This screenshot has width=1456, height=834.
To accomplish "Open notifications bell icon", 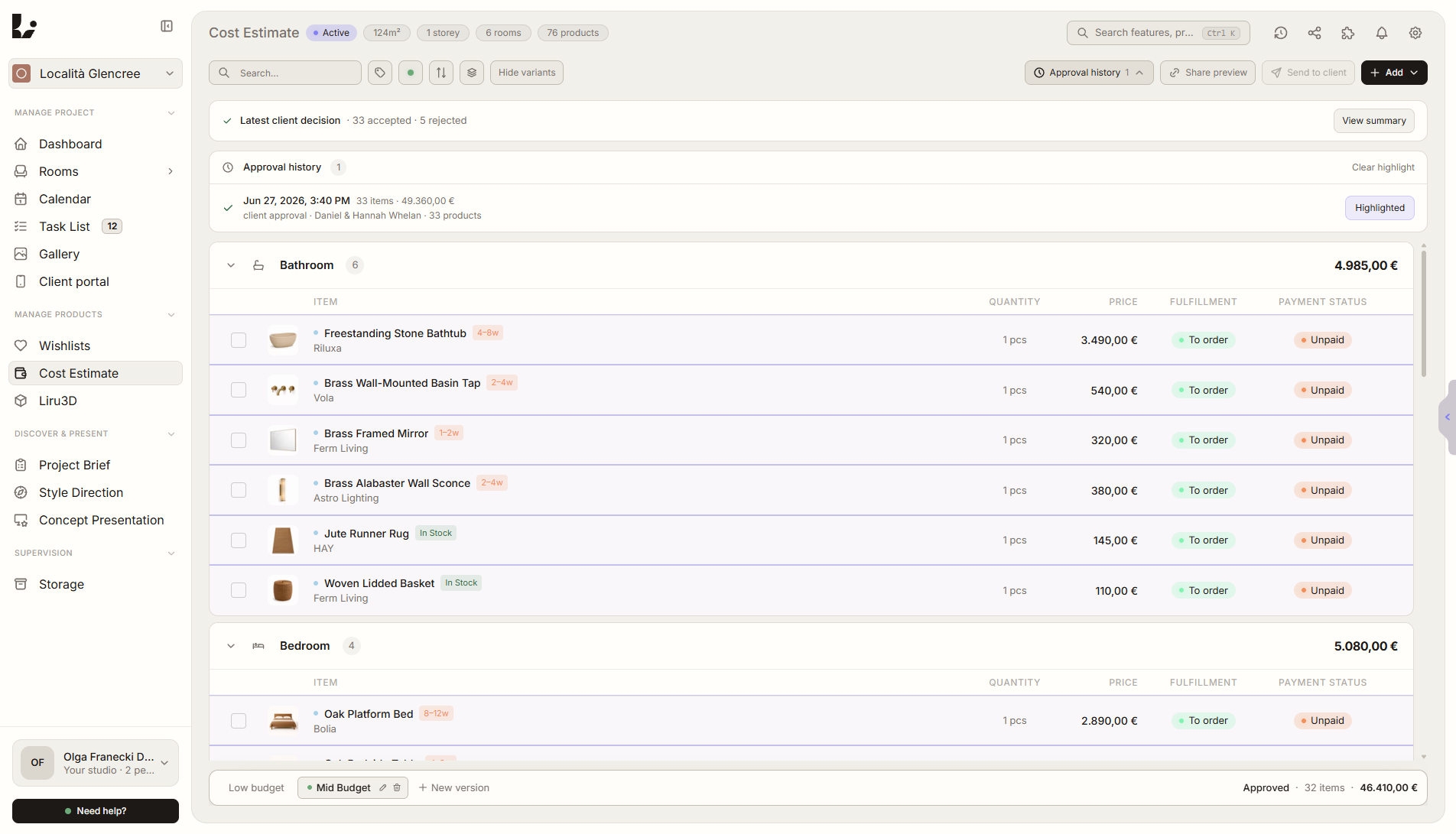I will (1382, 33).
